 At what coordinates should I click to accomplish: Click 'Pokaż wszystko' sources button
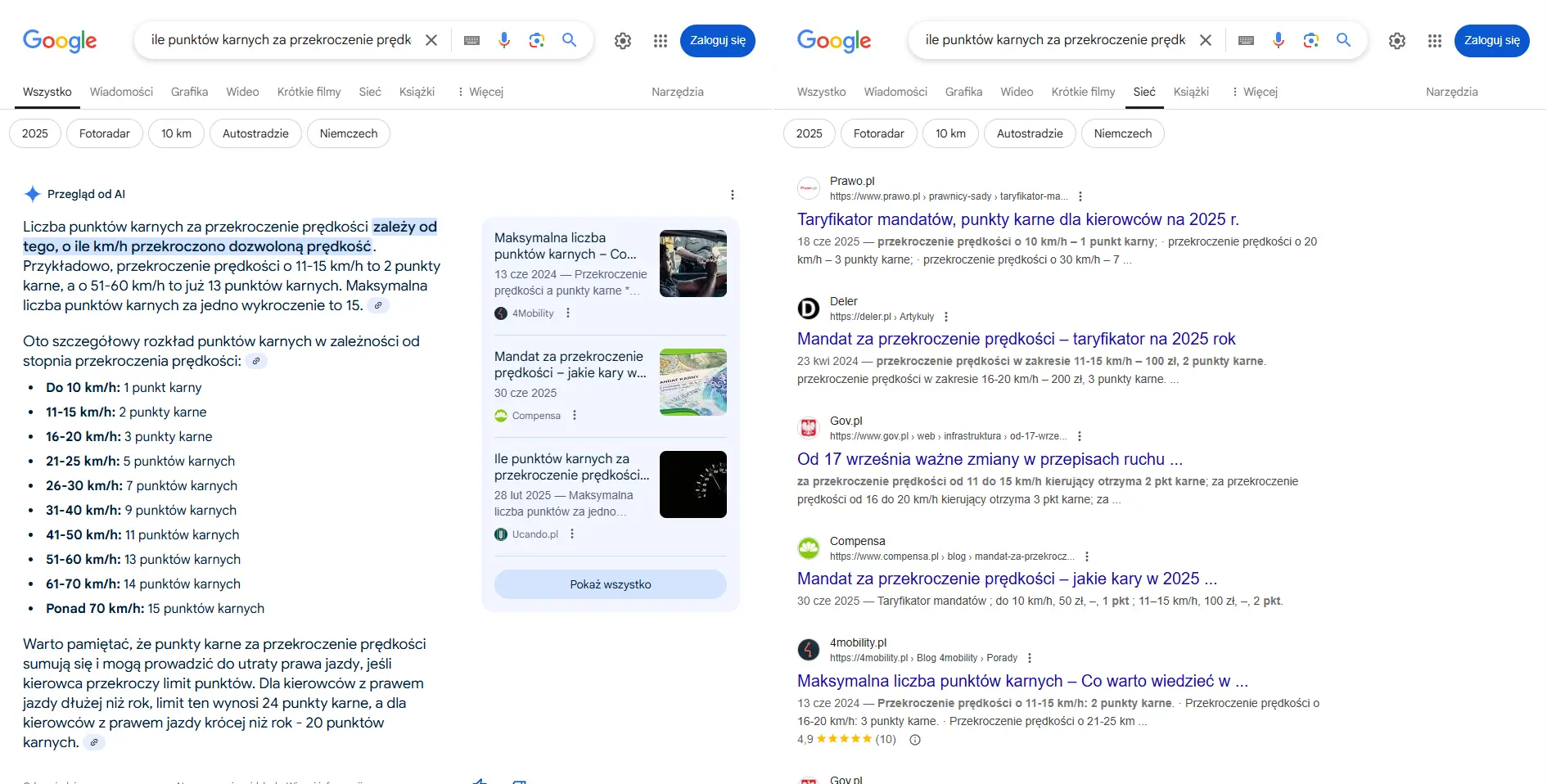[x=611, y=584]
